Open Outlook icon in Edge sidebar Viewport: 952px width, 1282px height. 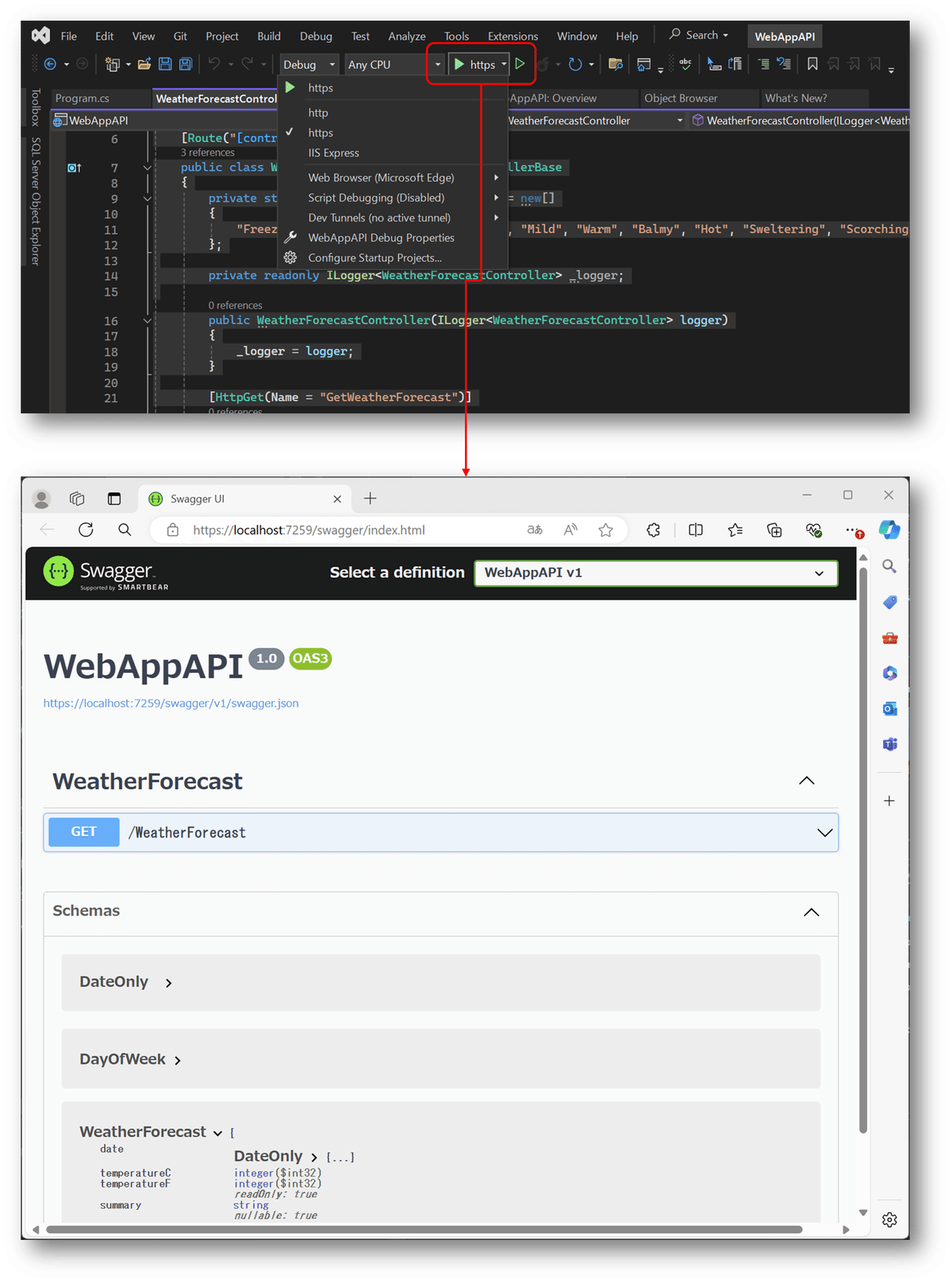click(889, 708)
